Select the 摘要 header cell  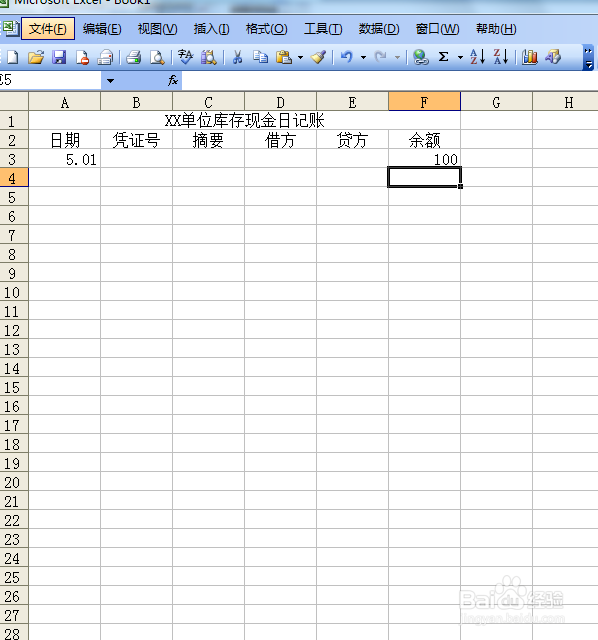(x=208, y=140)
